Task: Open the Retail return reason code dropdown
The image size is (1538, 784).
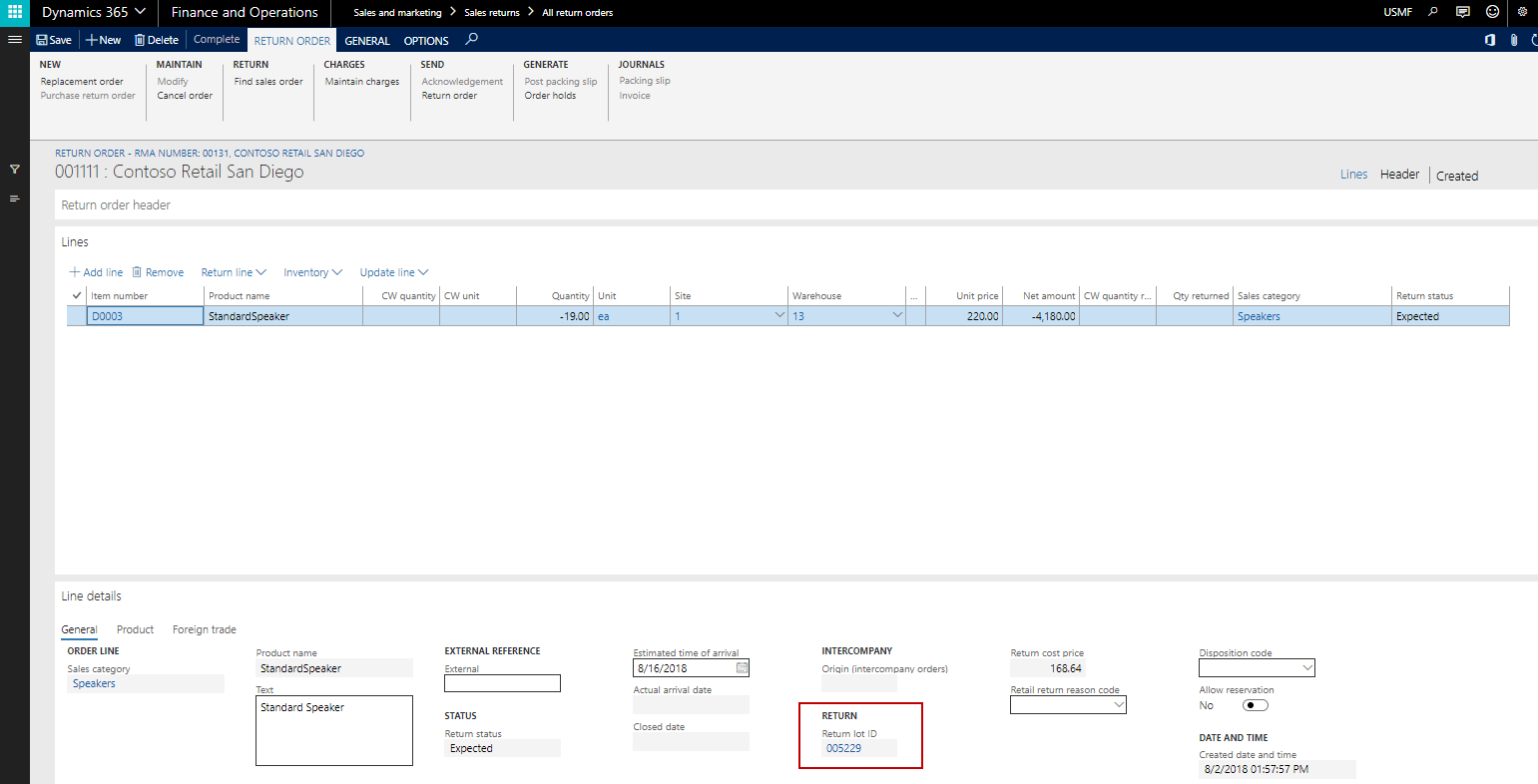Action: (1118, 705)
